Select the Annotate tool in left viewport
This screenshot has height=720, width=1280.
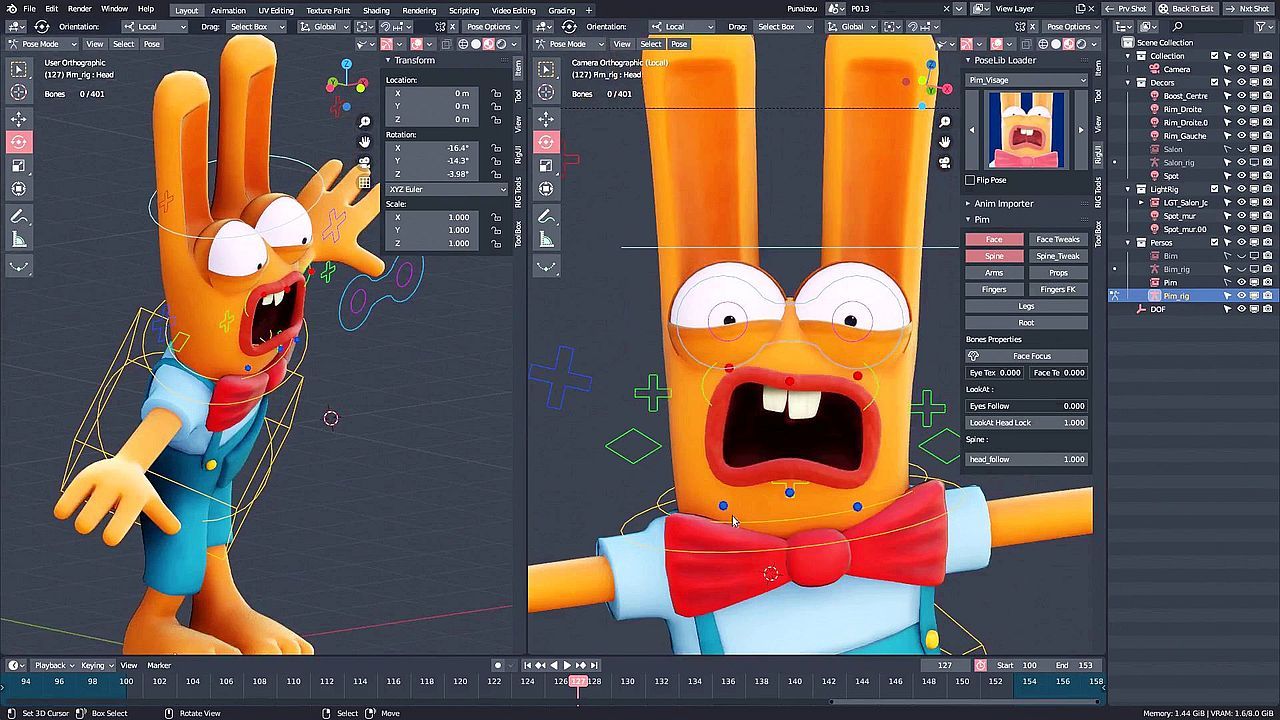tap(18, 216)
